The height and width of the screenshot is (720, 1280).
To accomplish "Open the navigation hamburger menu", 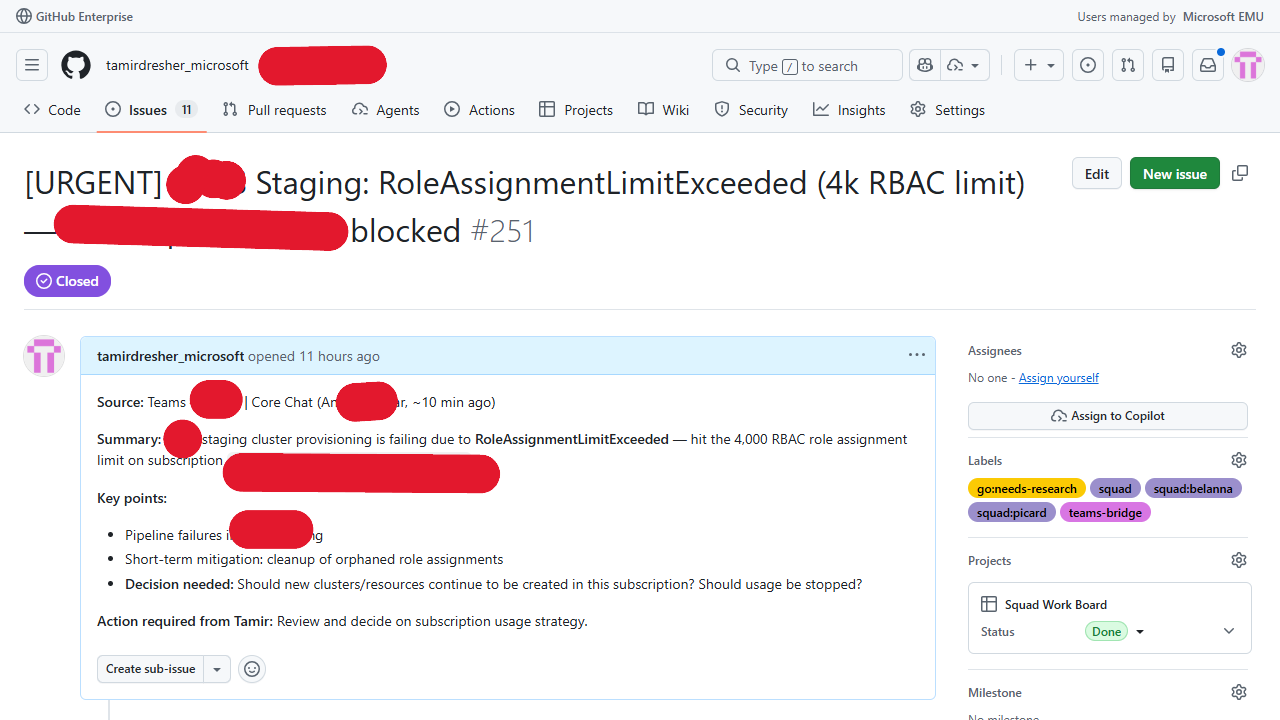I will (x=32, y=65).
